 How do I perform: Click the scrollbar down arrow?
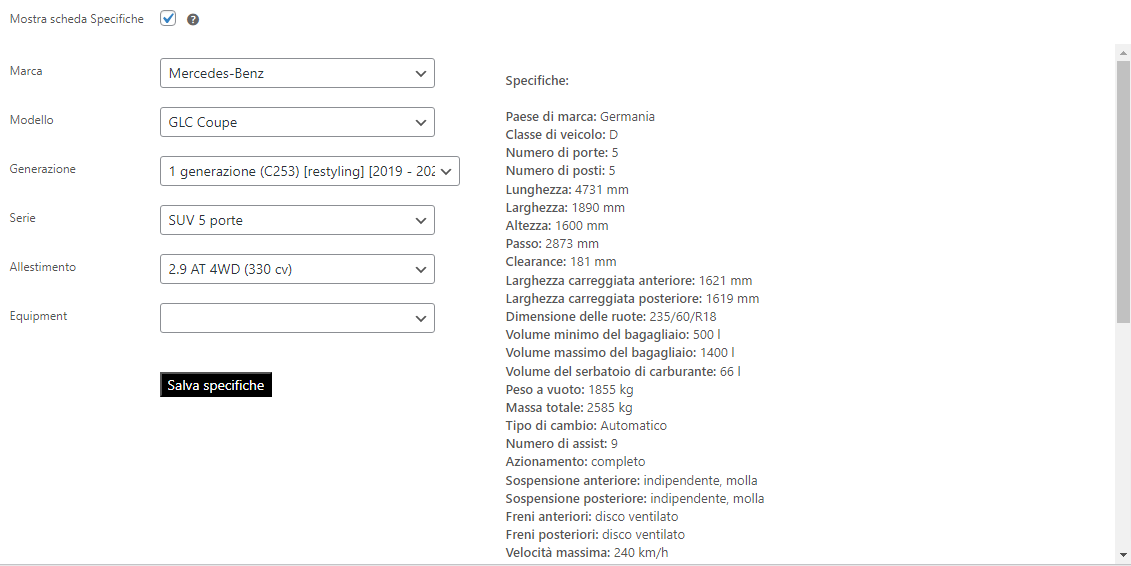click(x=1123, y=554)
